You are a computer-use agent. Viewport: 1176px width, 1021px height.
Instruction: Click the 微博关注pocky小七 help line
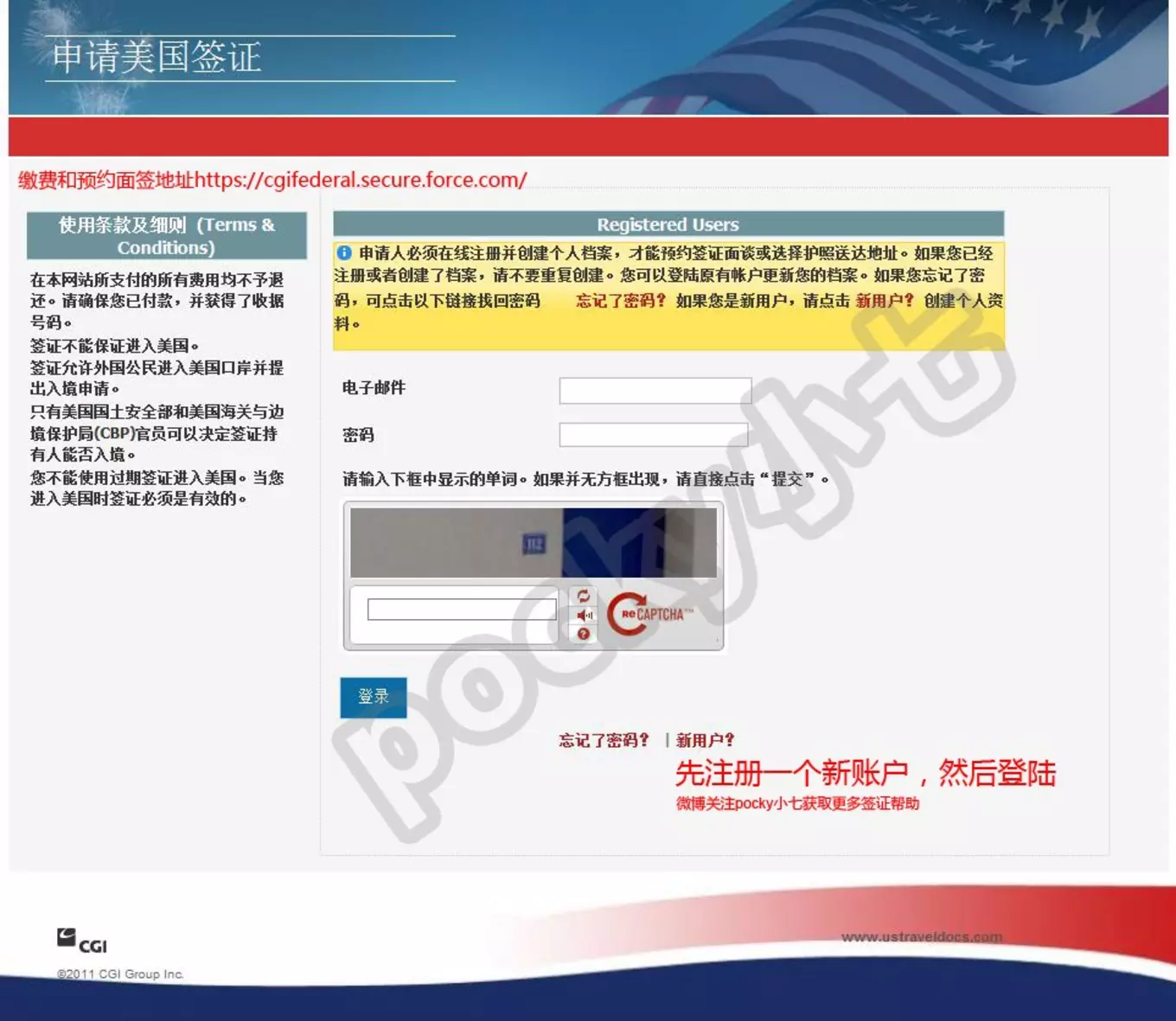pyautogui.click(x=797, y=803)
